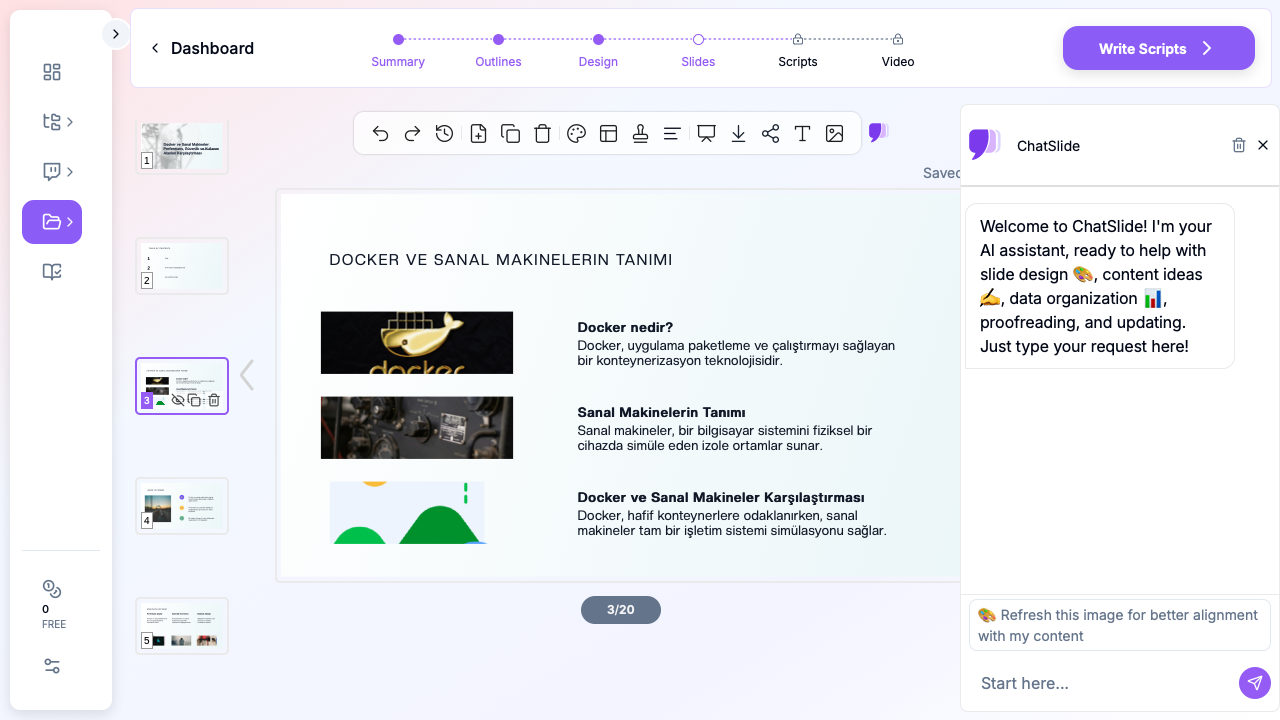Duplicate the current slide

pos(510,133)
